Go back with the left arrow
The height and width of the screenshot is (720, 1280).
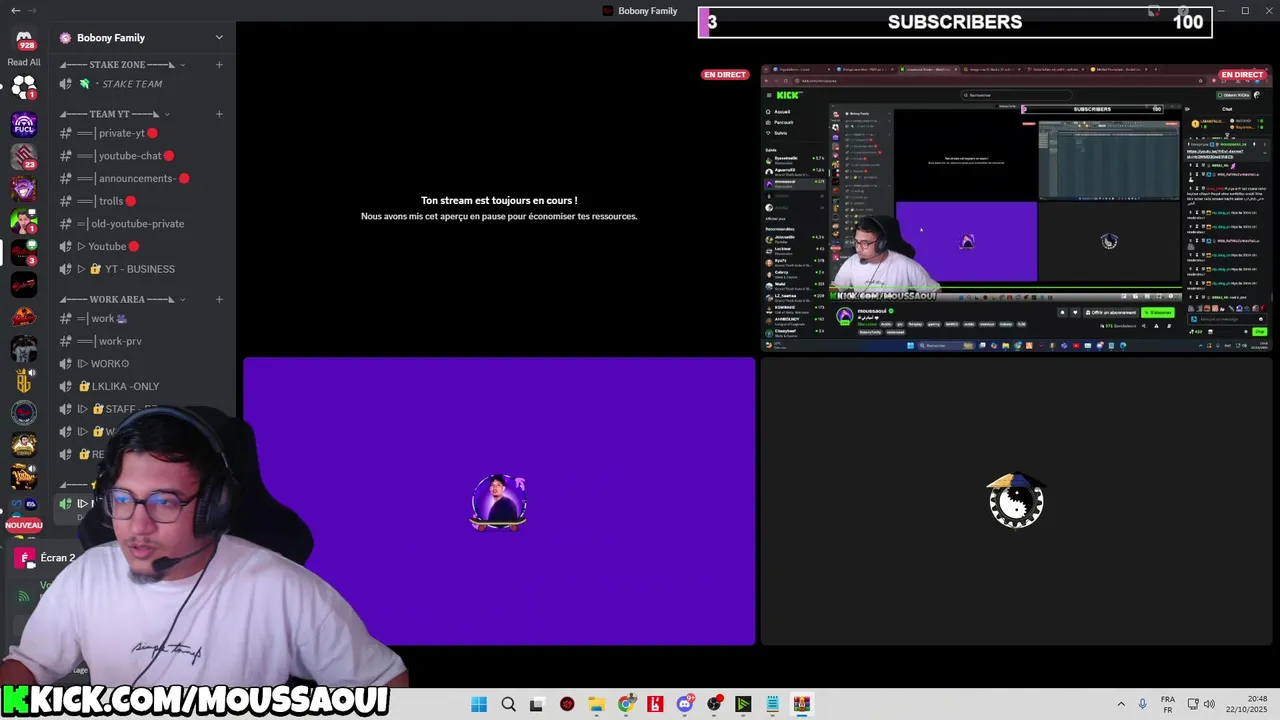[x=15, y=11]
